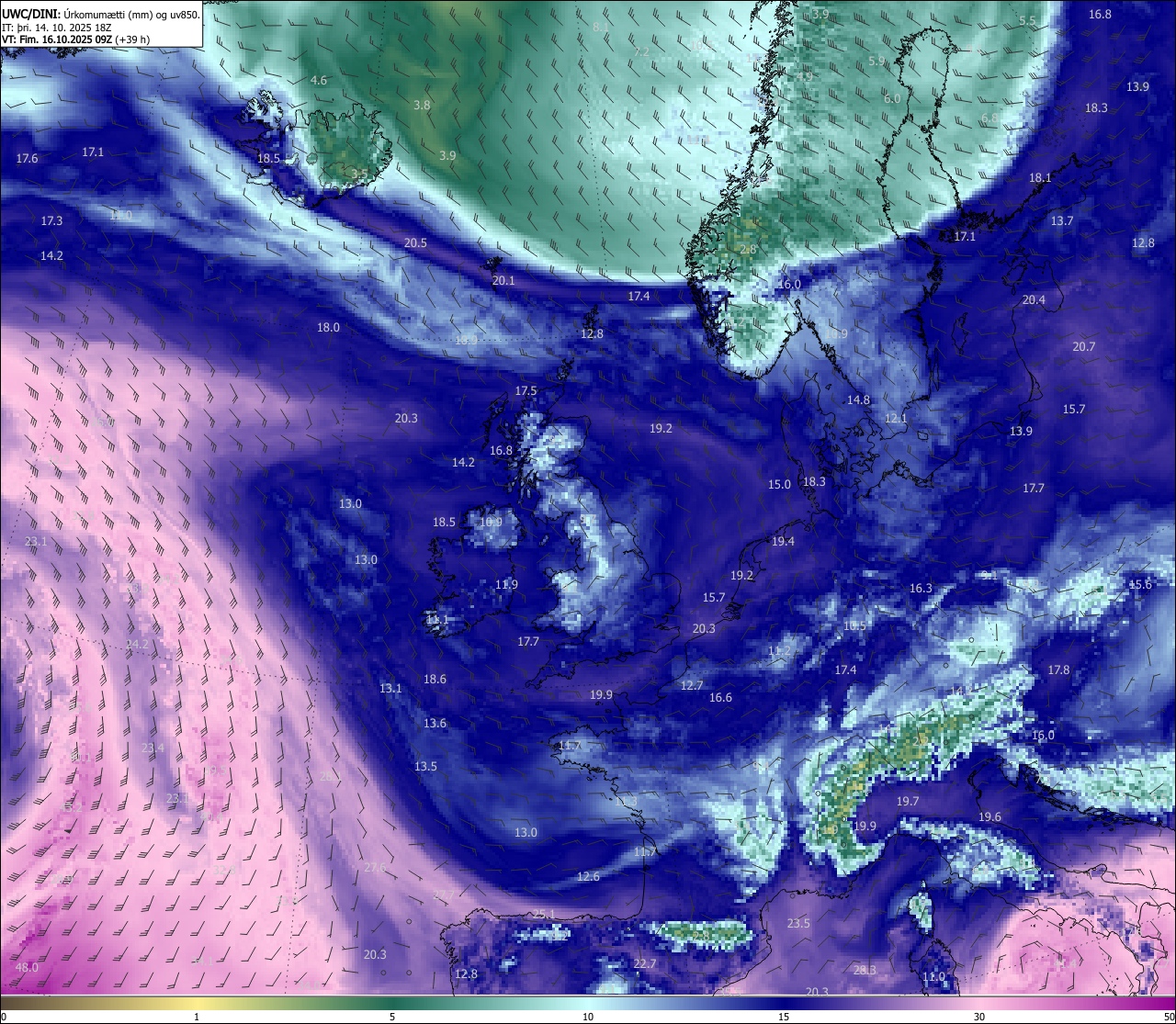This screenshot has width=1176, height=1024.
Task: Click the 22.7 value label
Action: (645, 963)
